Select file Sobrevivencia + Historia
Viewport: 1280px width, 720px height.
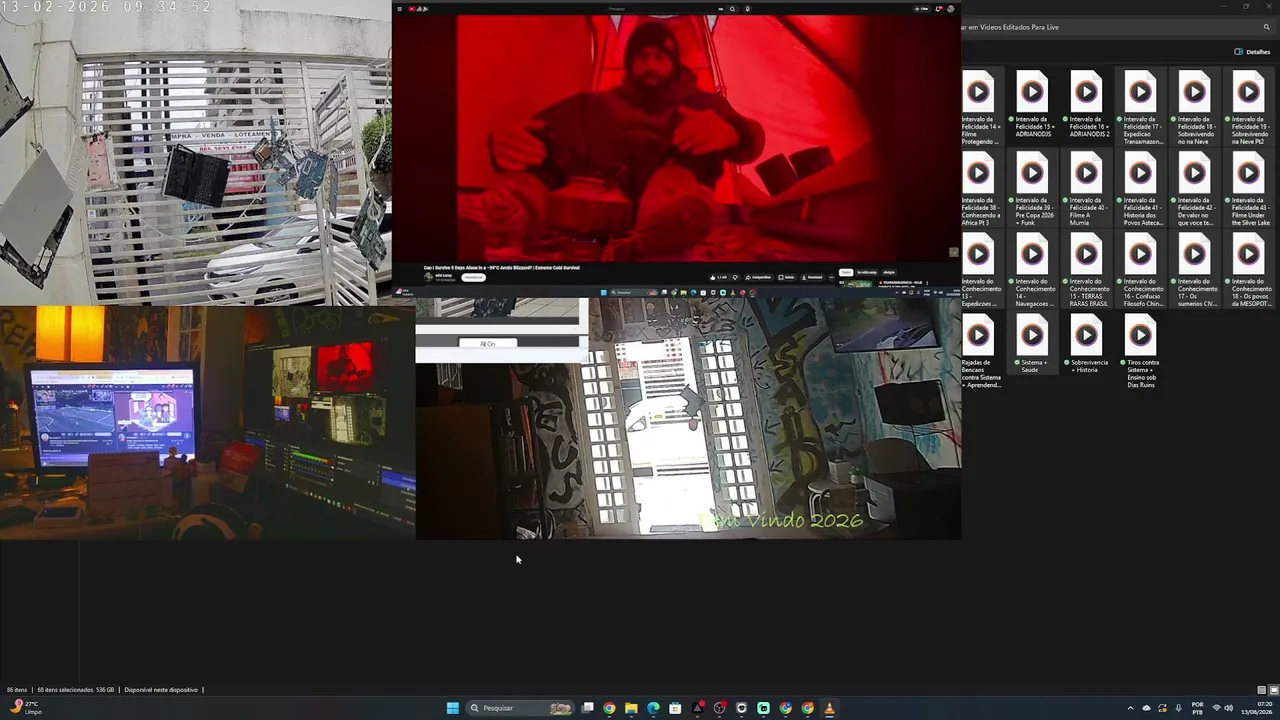(1086, 344)
